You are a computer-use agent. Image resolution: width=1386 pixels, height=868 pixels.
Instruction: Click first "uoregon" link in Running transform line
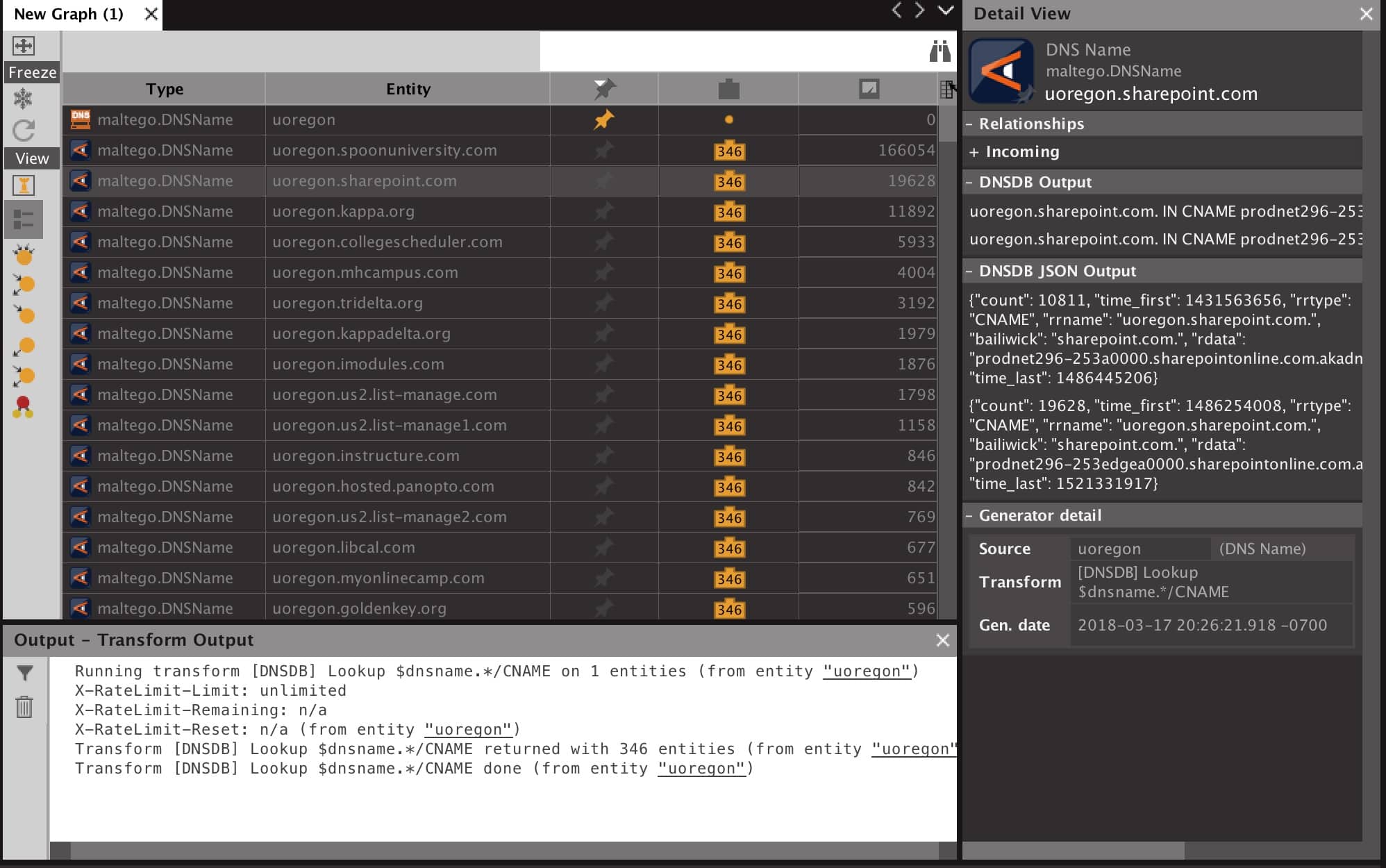(x=866, y=671)
